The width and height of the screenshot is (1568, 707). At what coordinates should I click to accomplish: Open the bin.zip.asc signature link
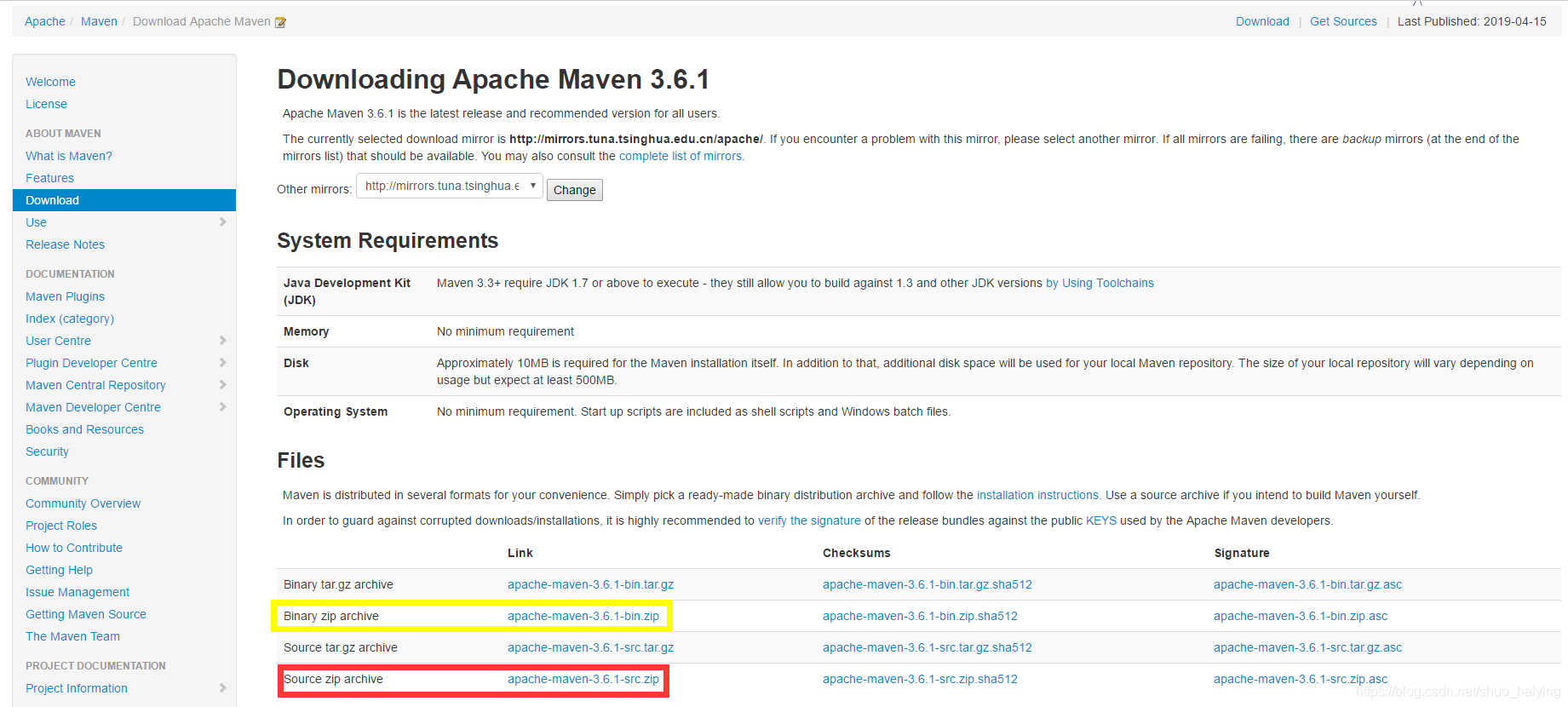(1301, 616)
